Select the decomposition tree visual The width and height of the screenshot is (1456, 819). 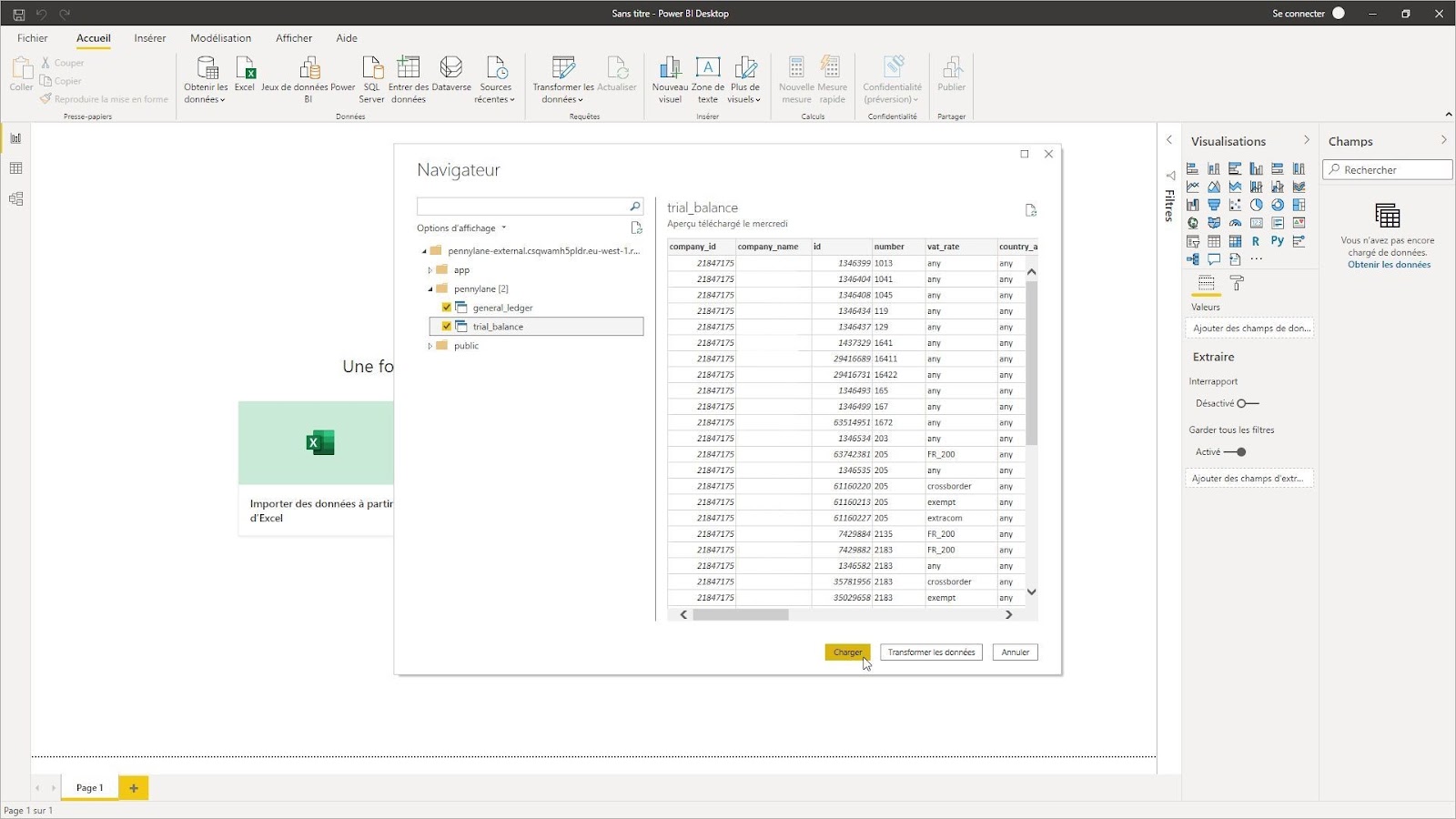(x=1192, y=259)
